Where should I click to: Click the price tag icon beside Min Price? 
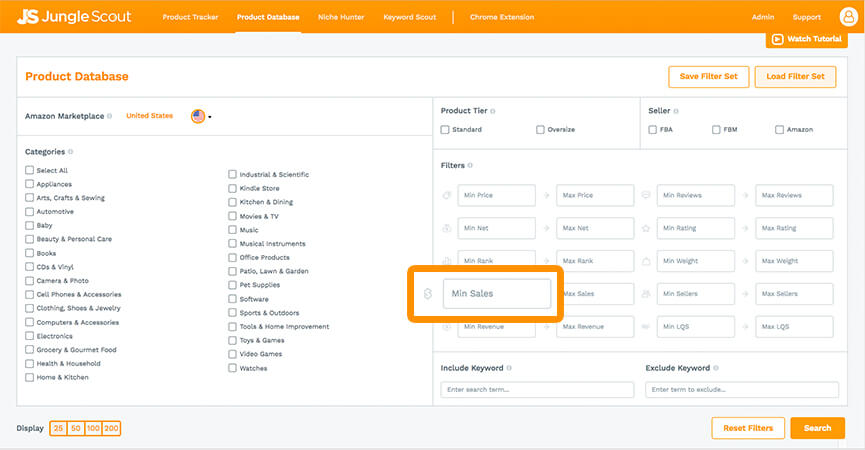tap(447, 195)
